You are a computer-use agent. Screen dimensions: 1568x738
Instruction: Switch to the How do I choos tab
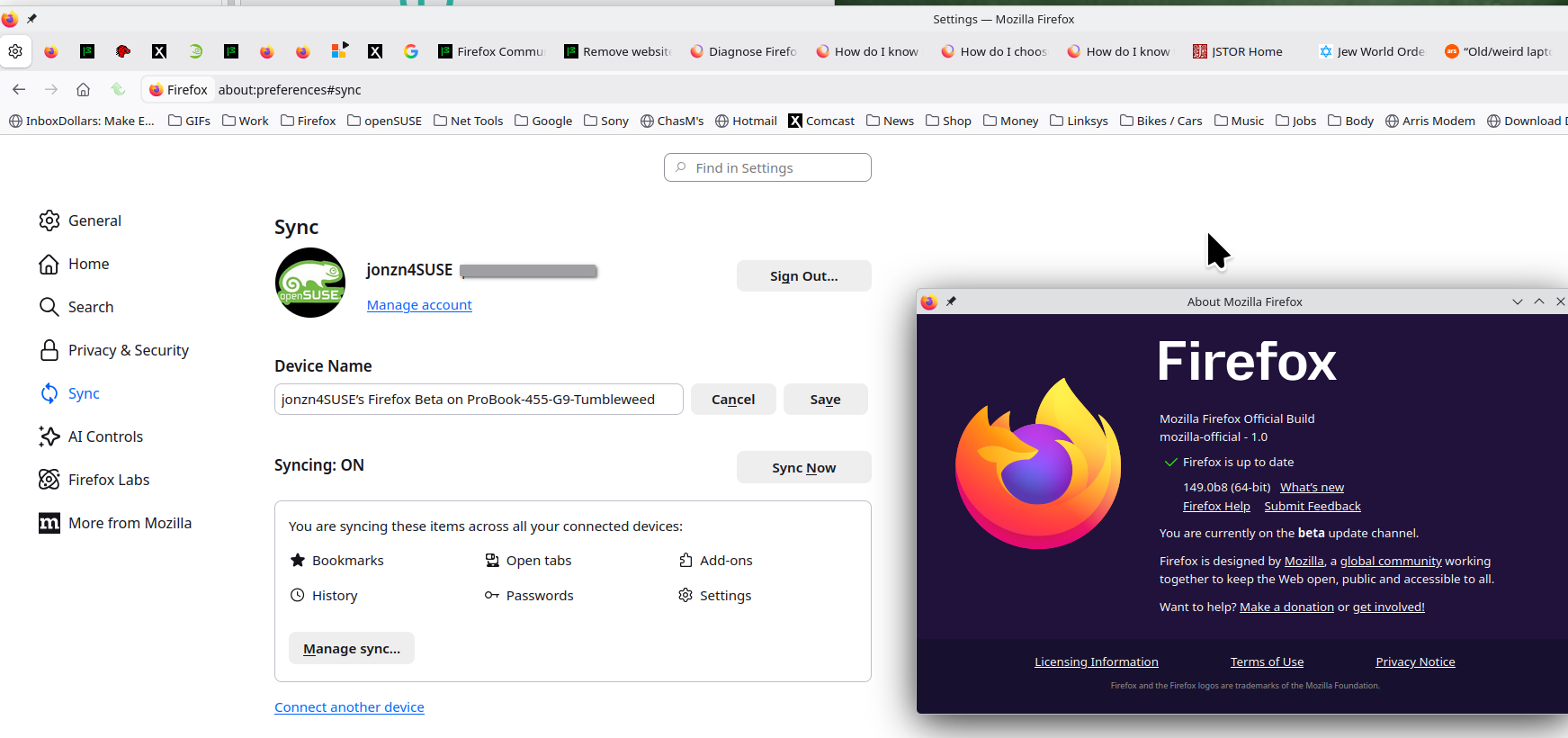pyautogui.click(x=995, y=51)
